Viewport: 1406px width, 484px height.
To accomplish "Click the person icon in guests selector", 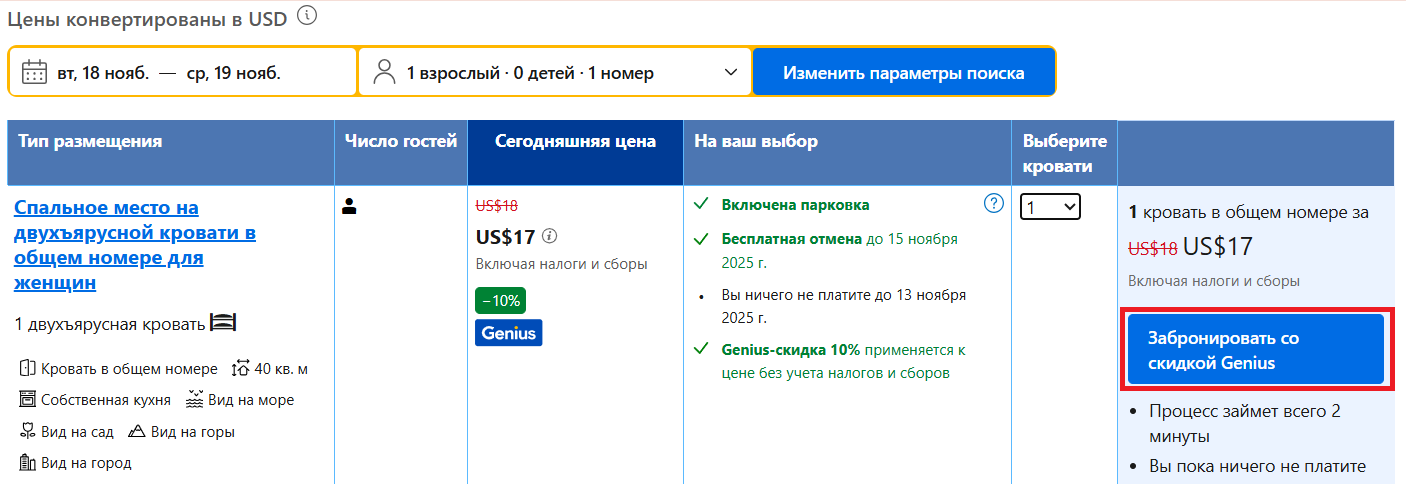I will (x=384, y=72).
